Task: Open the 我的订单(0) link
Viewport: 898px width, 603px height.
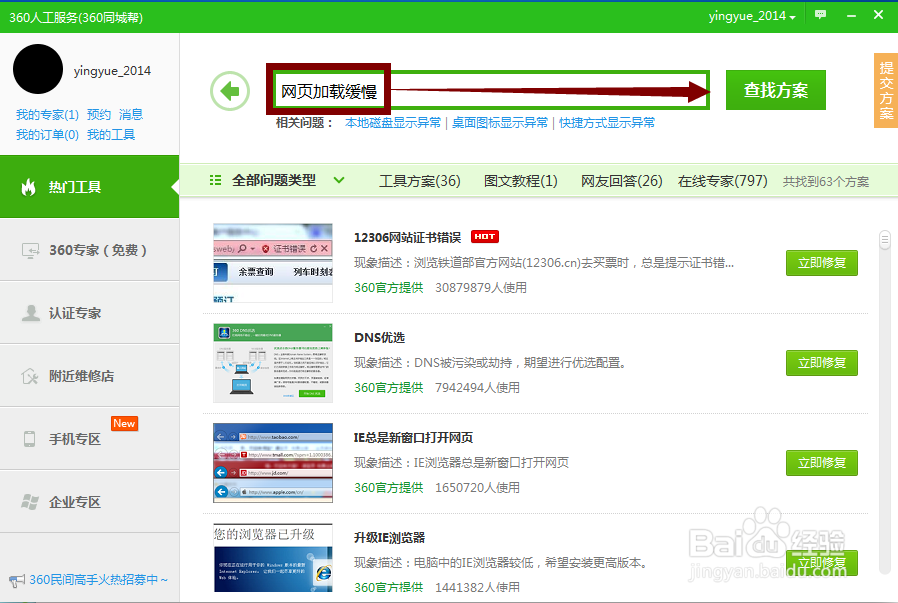Action: pos(47,135)
